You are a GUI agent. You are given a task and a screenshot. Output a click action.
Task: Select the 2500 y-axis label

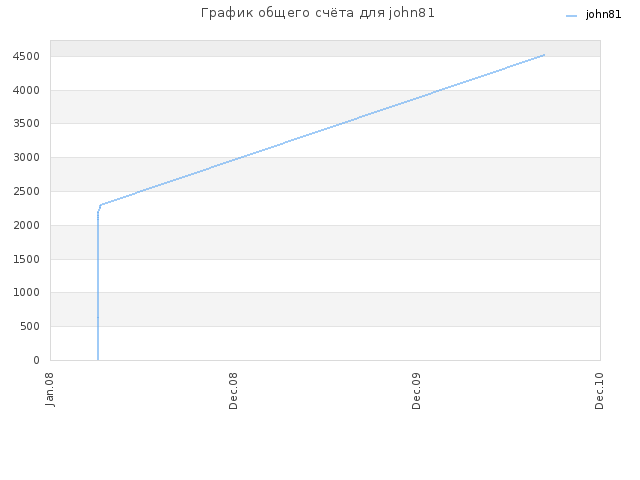(x=26, y=191)
